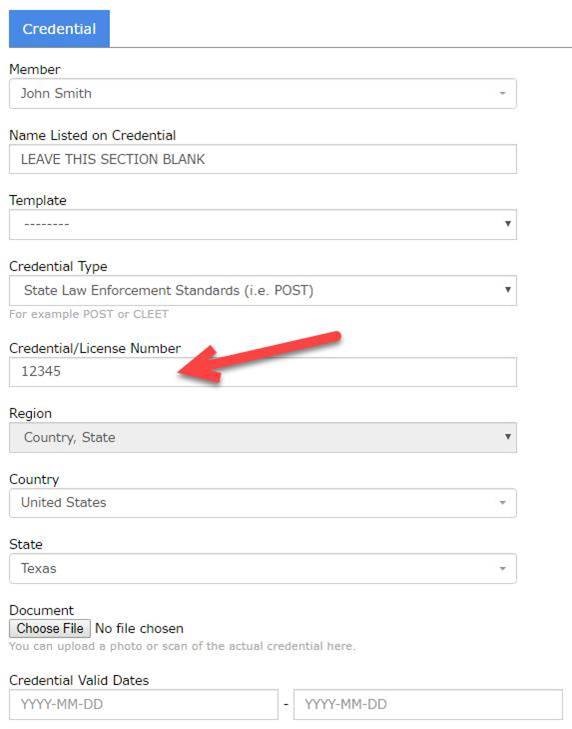The width and height of the screenshot is (572, 729).
Task: Click the State field's caret icon
Action: (x=502, y=569)
